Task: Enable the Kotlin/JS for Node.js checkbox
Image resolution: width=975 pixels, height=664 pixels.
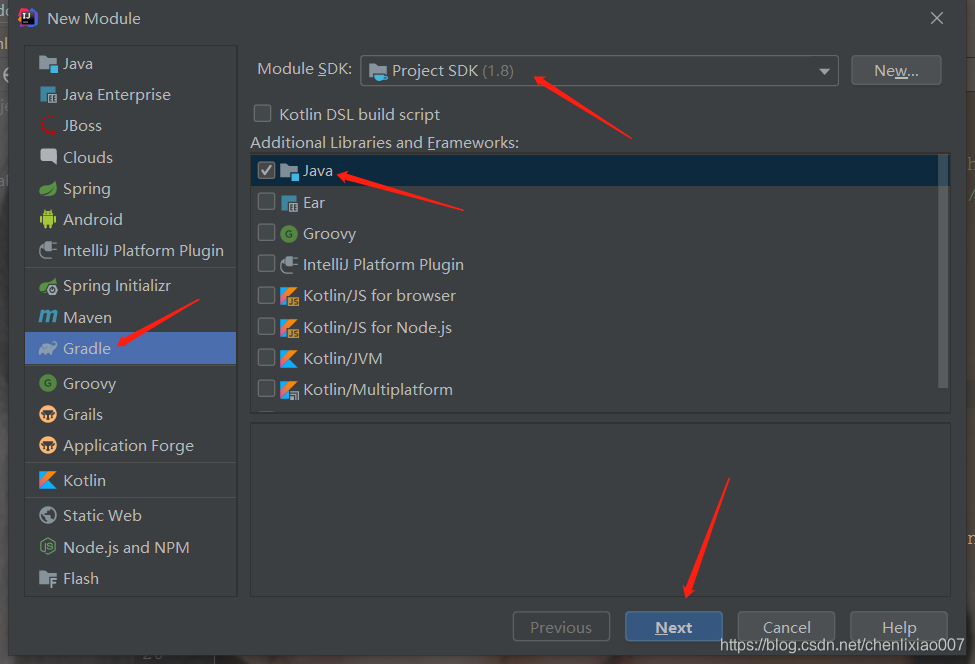Action: pos(266,326)
